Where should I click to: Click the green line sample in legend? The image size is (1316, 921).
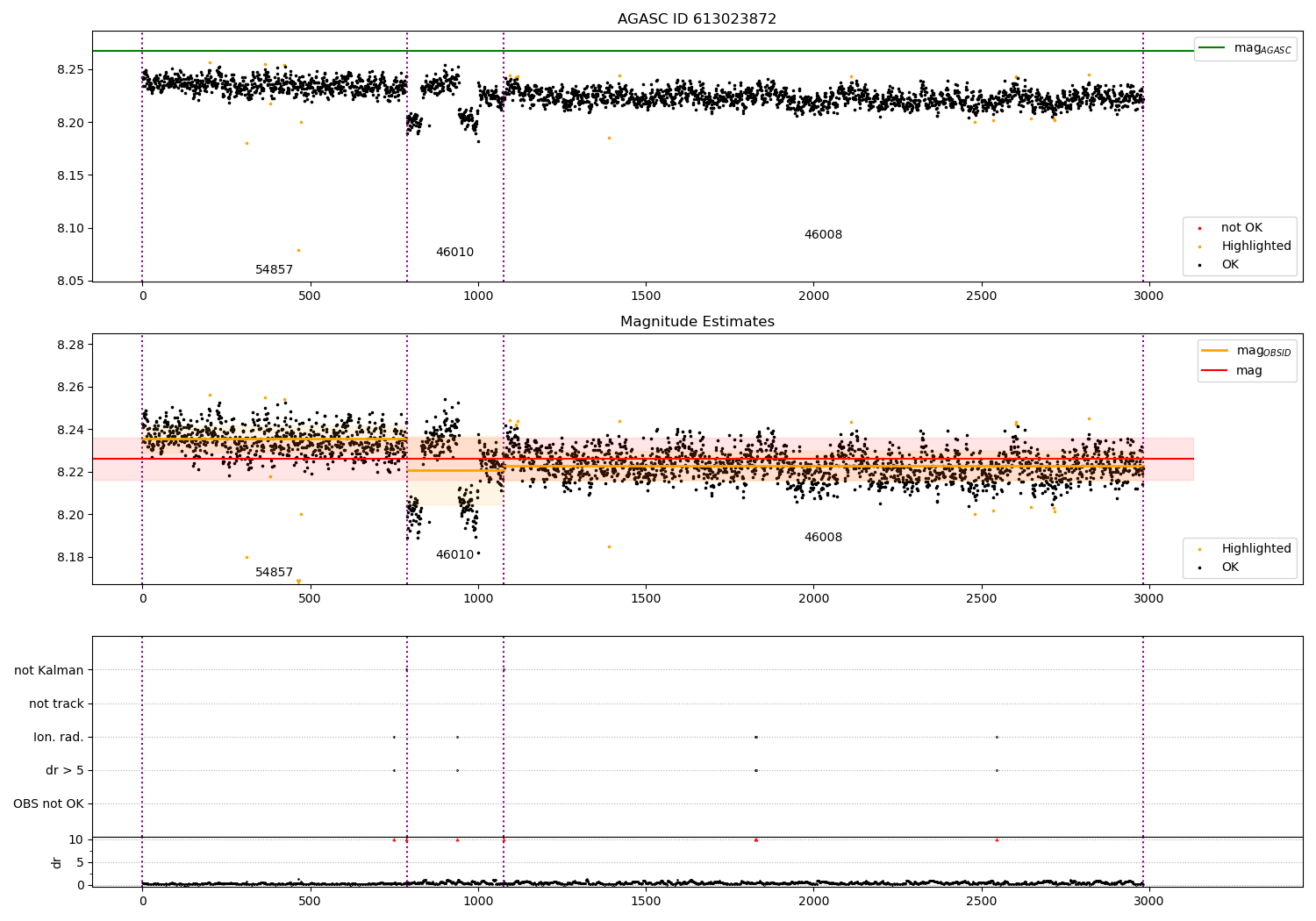point(1212,48)
